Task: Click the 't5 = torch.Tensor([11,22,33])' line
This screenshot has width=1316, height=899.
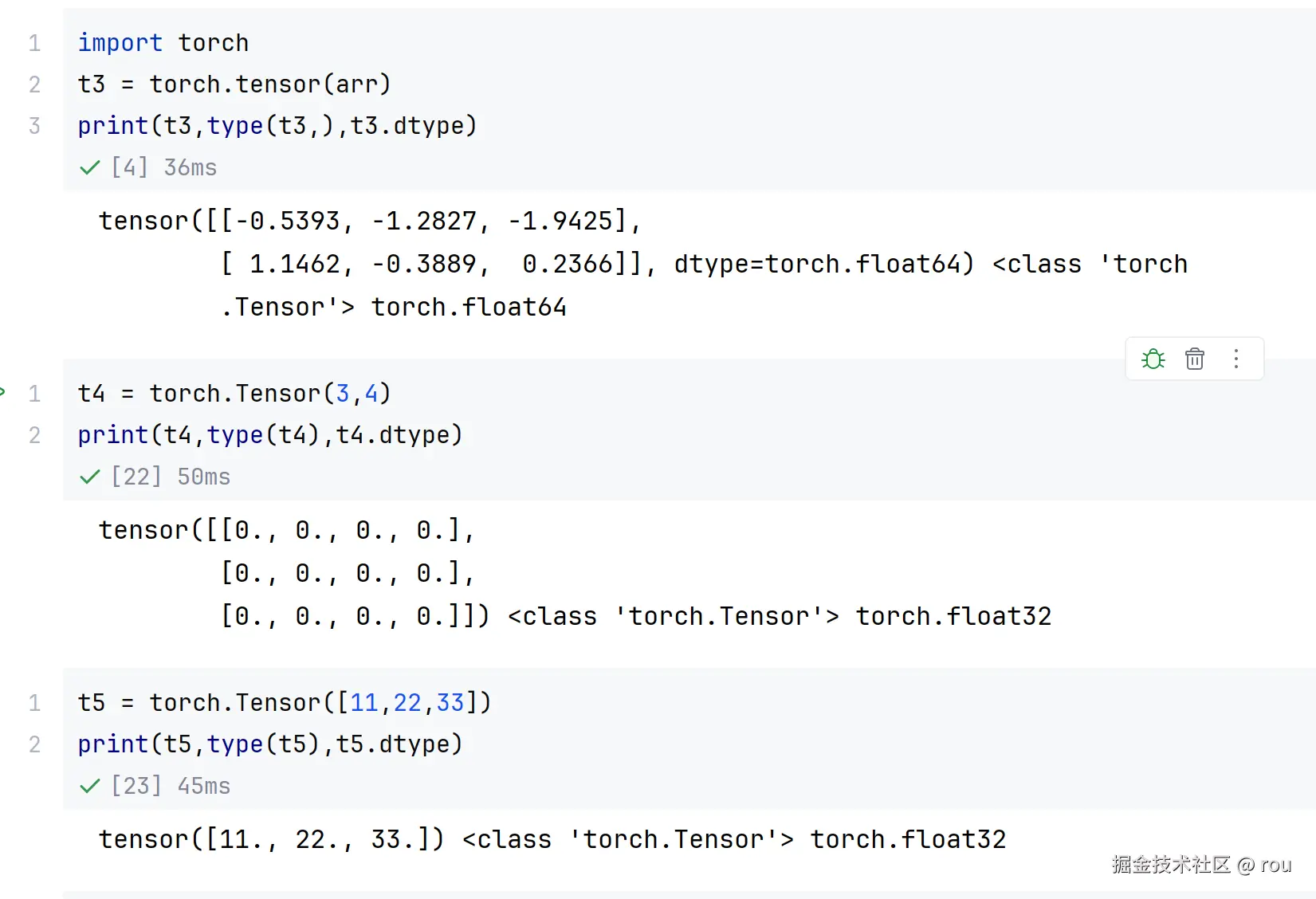Action: pyautogui.click(x=285, y=703)
